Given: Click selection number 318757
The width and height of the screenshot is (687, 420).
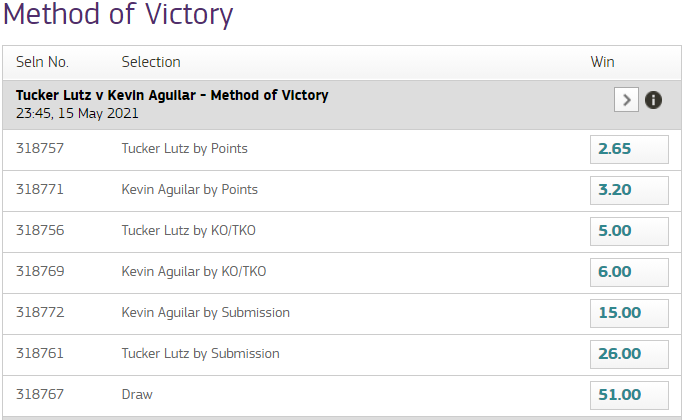Looking at the screenshot, I should (x=40, y=148).
